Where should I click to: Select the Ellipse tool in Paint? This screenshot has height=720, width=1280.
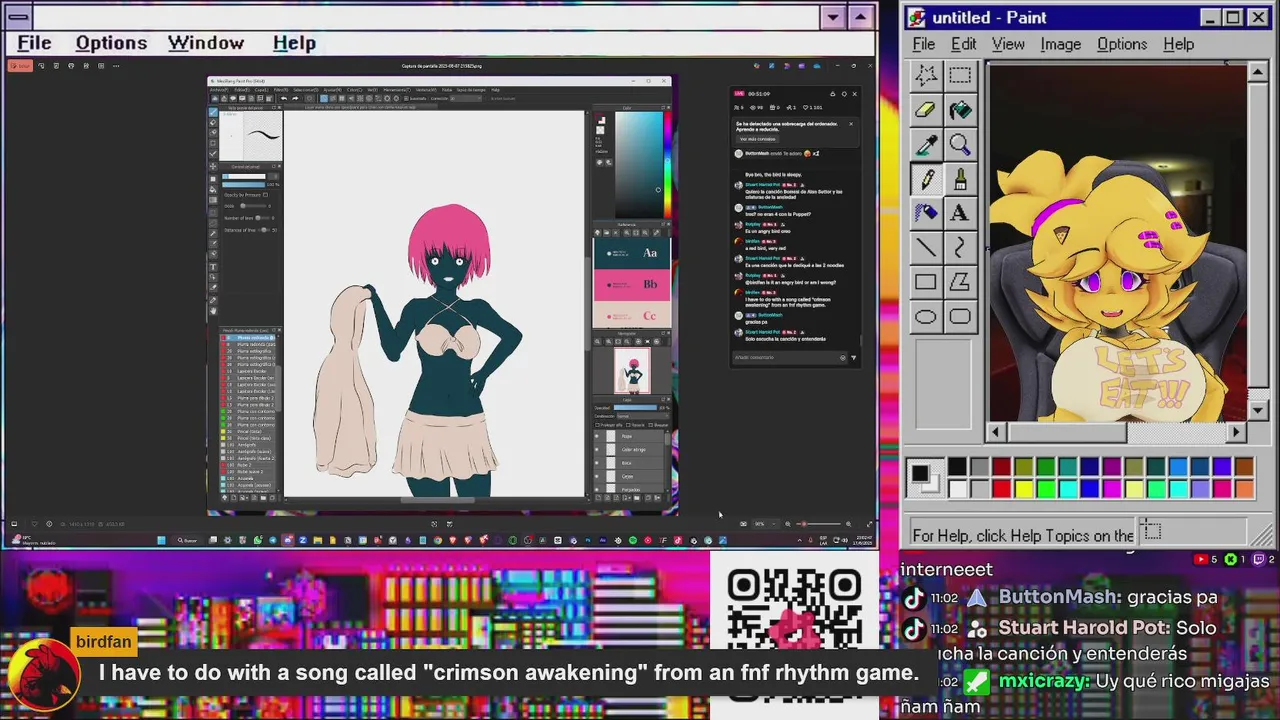tap(926, 317)
